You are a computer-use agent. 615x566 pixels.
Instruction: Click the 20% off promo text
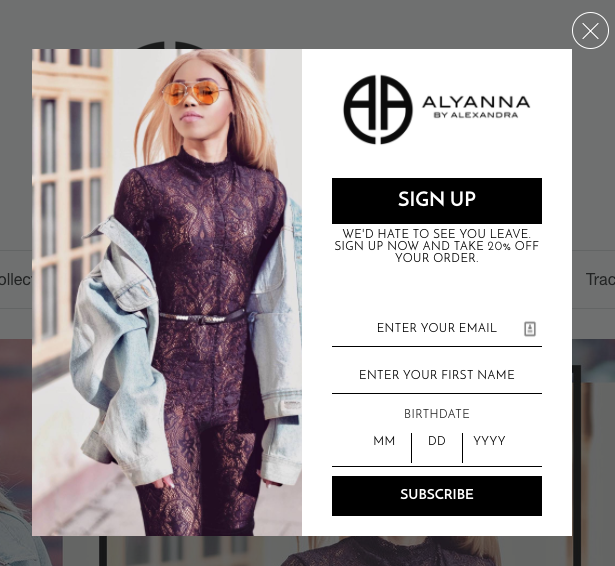click(437, 246)
